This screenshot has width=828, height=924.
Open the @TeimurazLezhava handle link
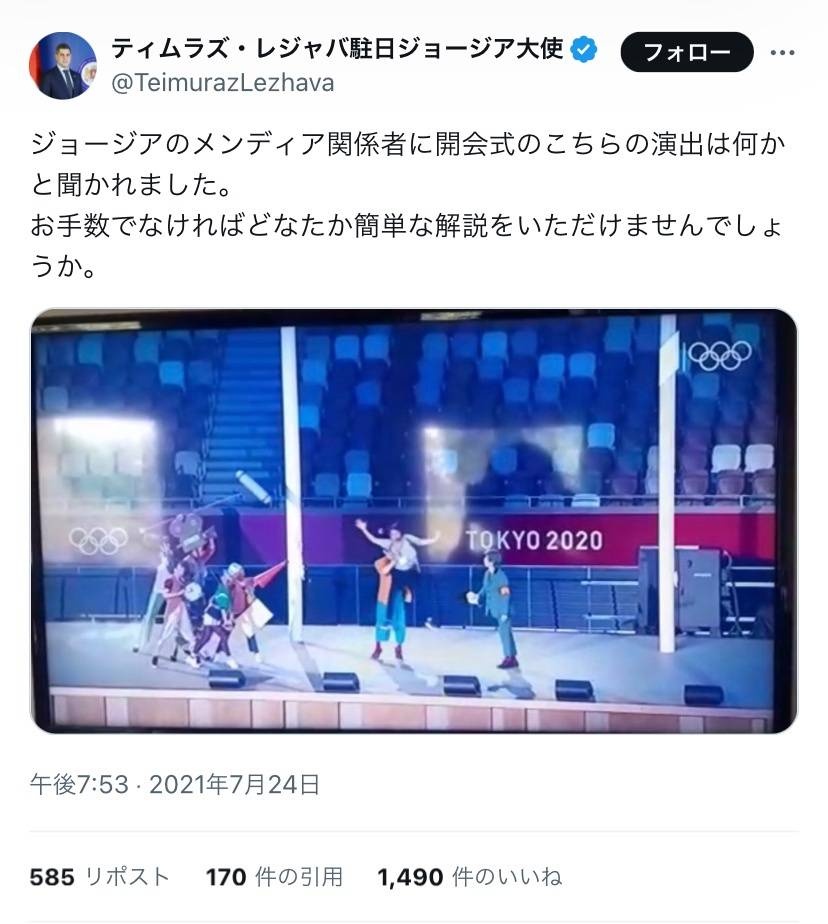click(223, 83)
